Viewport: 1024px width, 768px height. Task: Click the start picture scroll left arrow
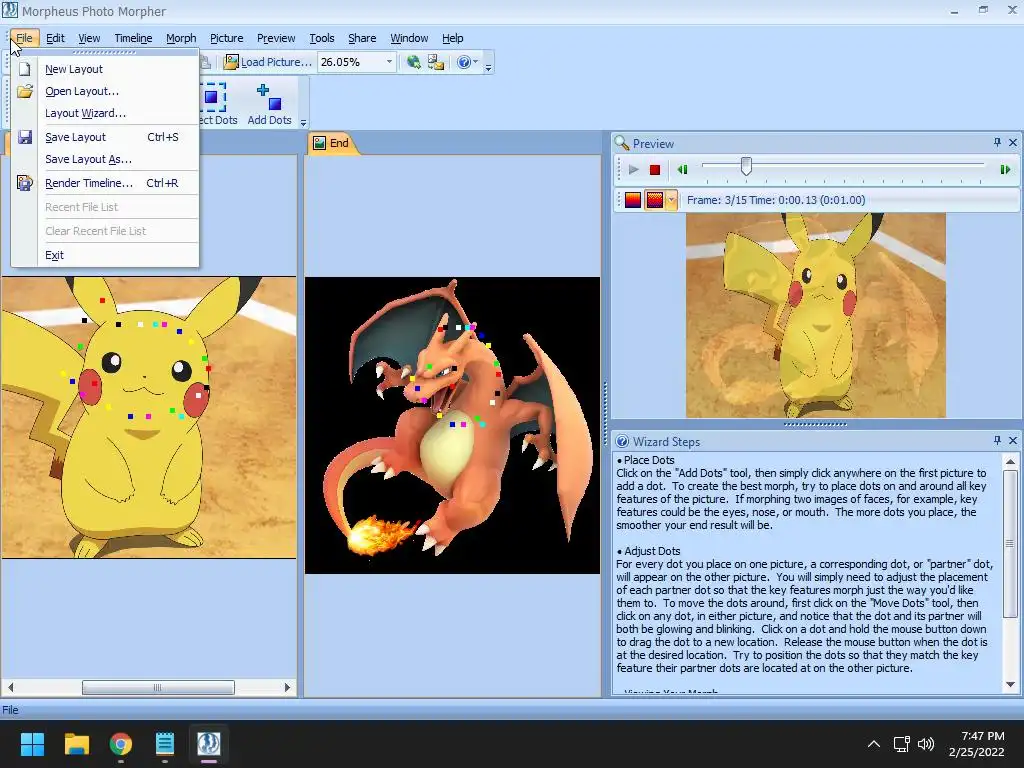10,687
